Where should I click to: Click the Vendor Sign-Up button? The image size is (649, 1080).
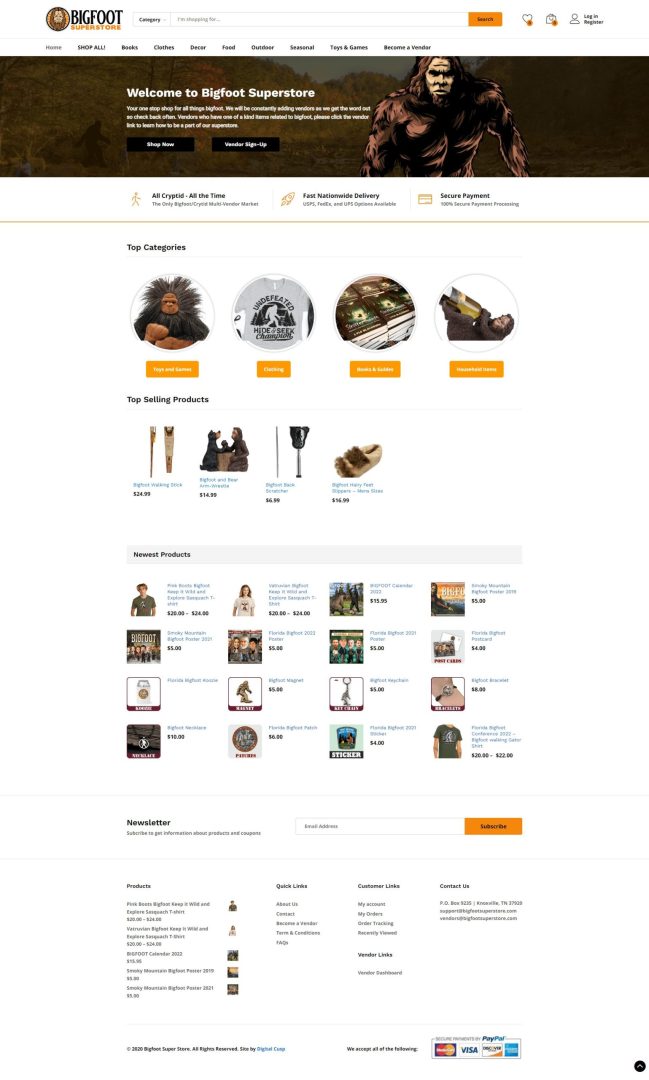(x=245, y=144)
